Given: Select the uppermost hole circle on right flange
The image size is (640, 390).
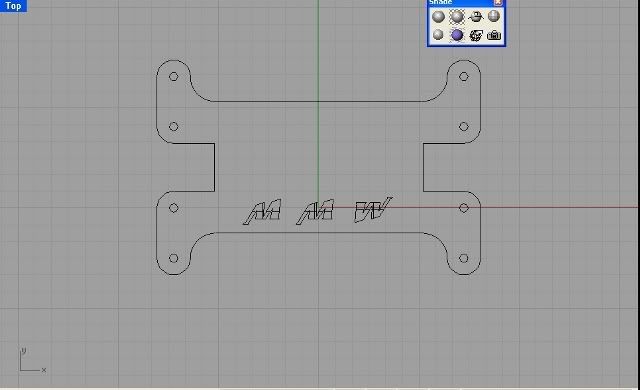Looking at the screenshot, I should pyautogui.click(x=464, y=76).
